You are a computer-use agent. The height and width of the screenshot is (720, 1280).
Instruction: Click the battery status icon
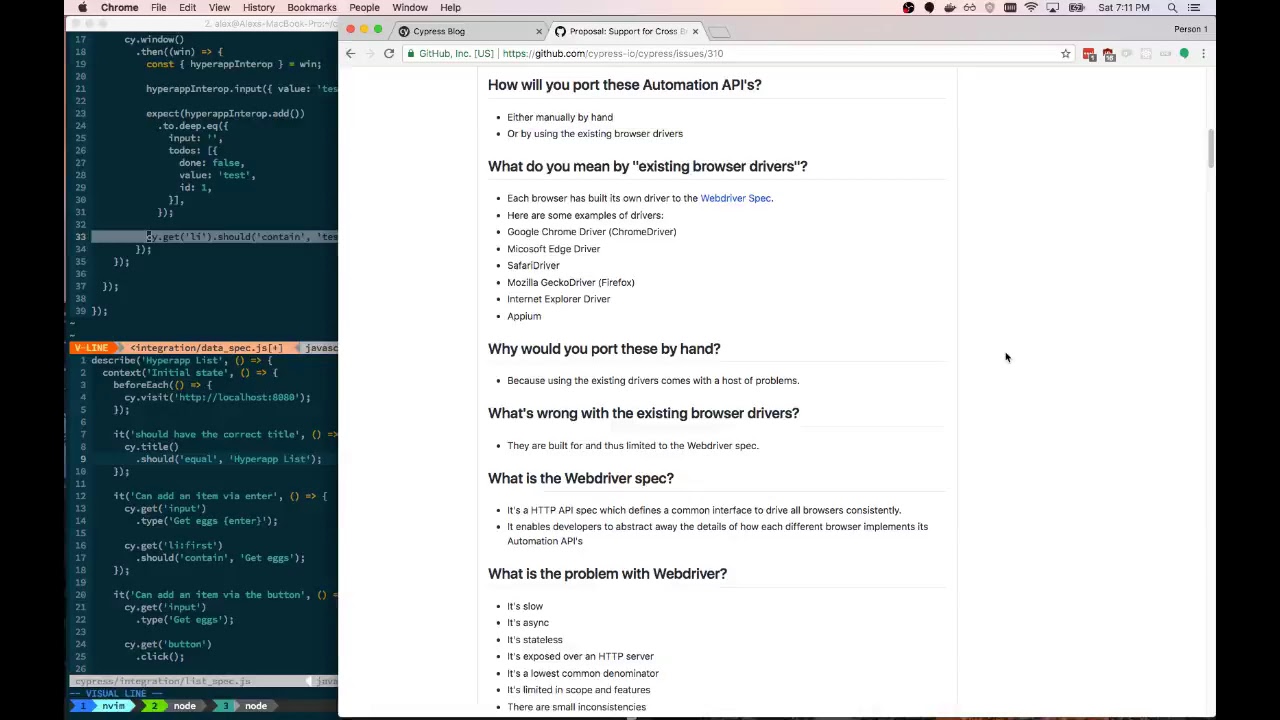click(1076, 8)
